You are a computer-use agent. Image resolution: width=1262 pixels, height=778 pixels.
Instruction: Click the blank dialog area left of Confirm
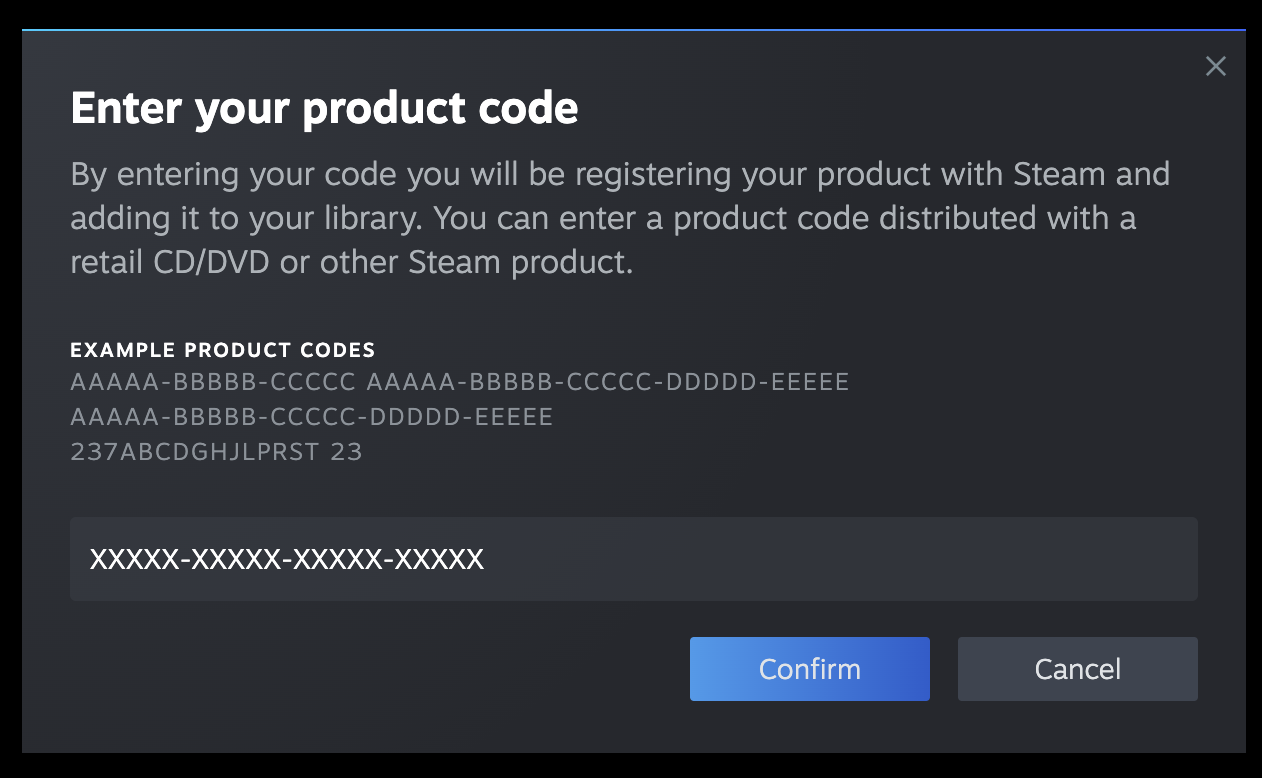[380, 669]
